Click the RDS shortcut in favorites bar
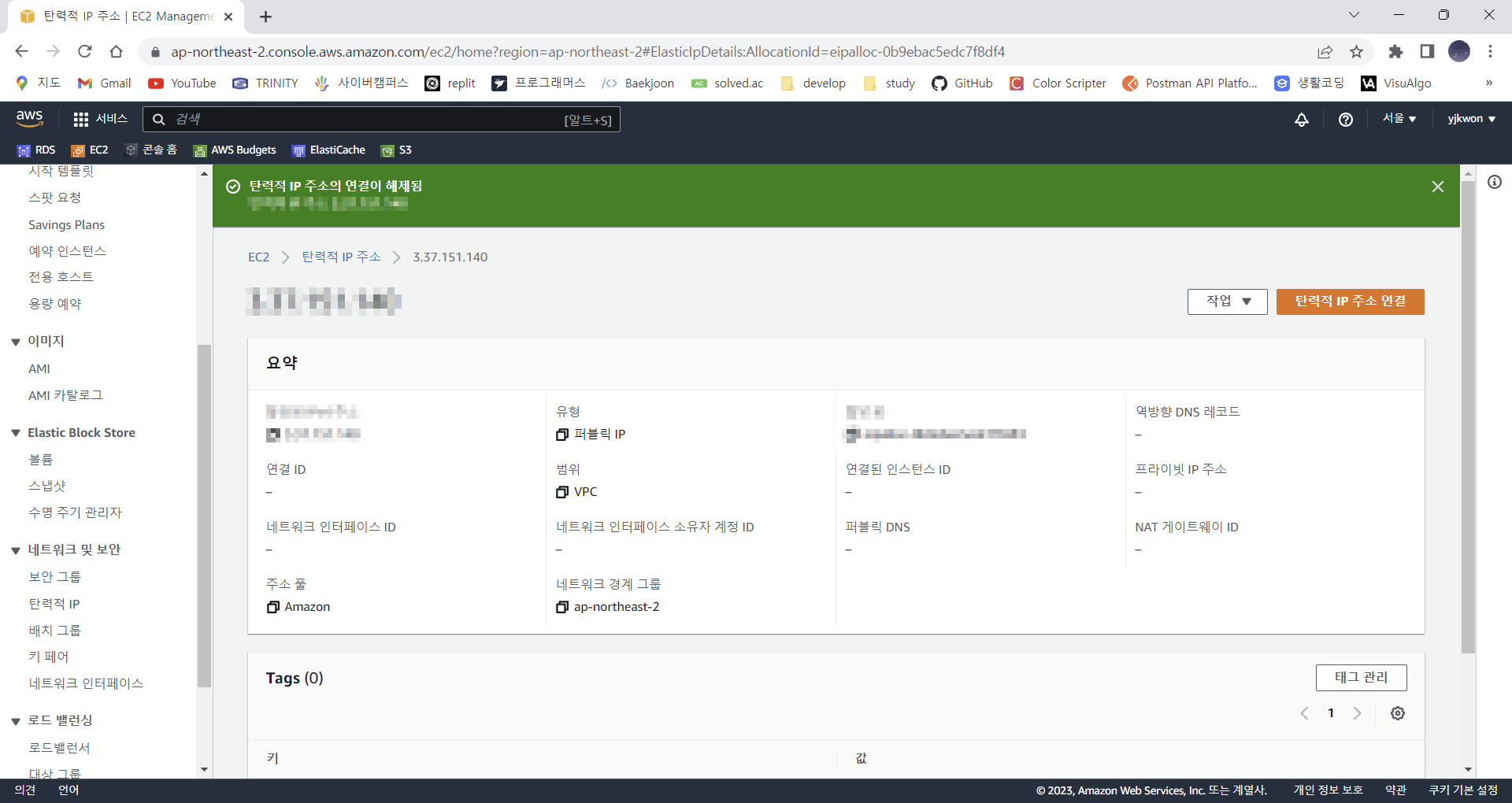 (x=36, y=150)
